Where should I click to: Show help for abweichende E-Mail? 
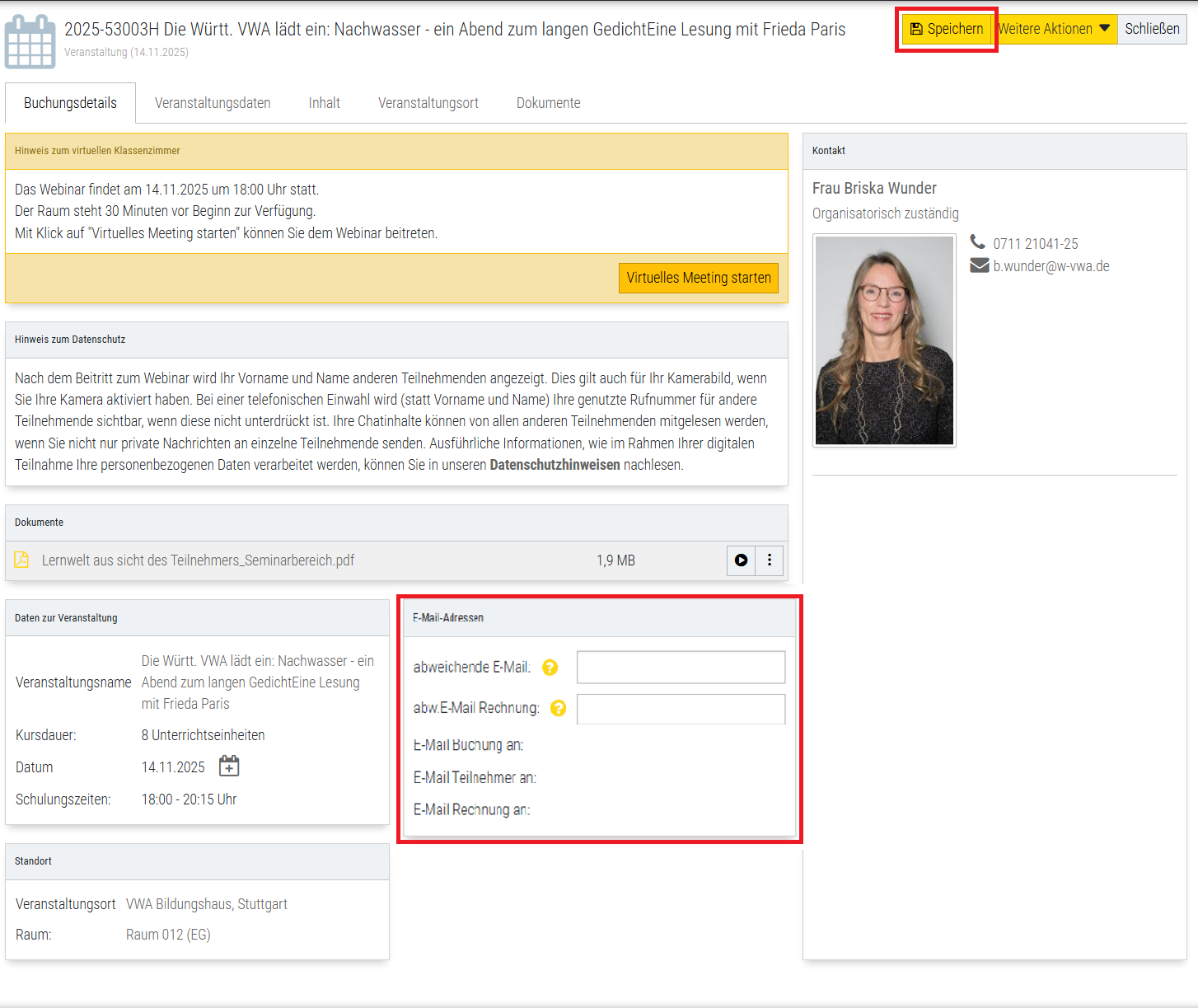[x=550, y=668]
